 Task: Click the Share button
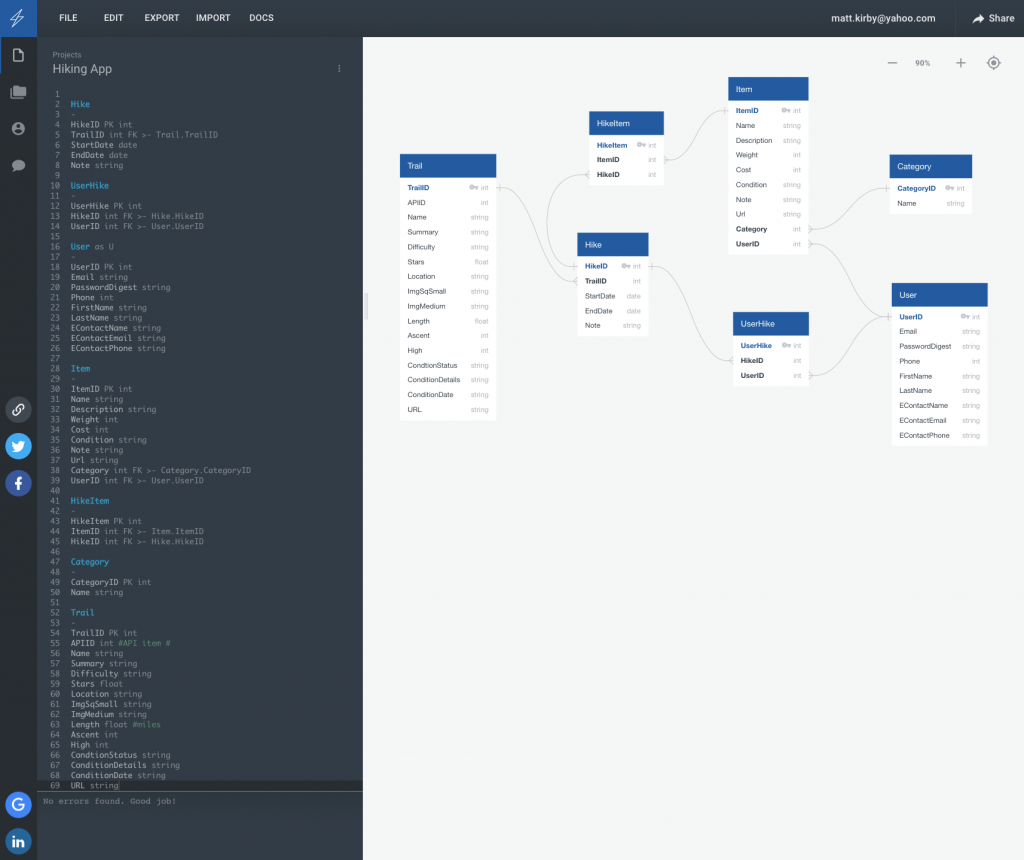(994, 17)
